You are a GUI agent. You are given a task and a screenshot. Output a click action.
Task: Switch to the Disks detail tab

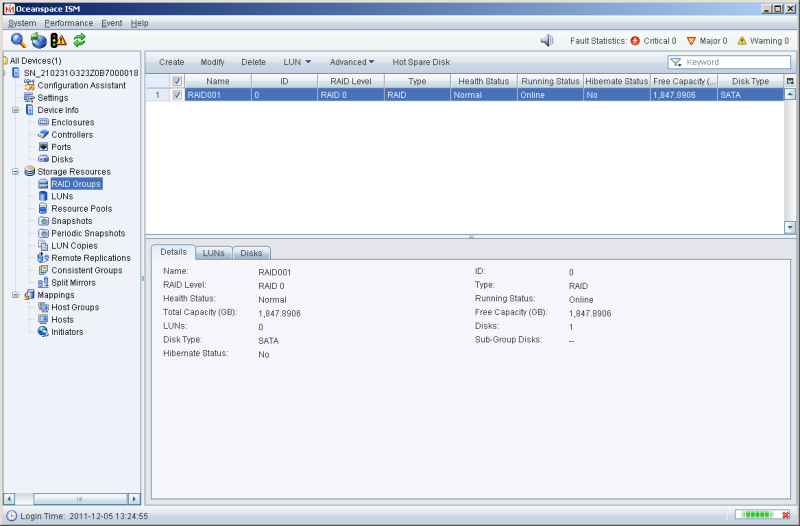point(251,253)
